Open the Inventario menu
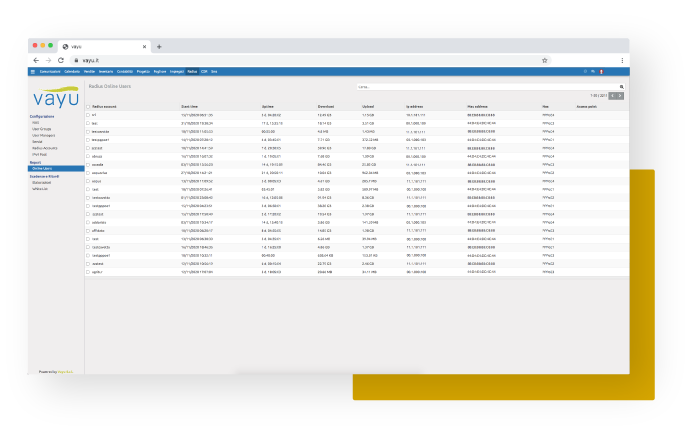Viewport: 695px width, 439px height. tap(106, 72)
